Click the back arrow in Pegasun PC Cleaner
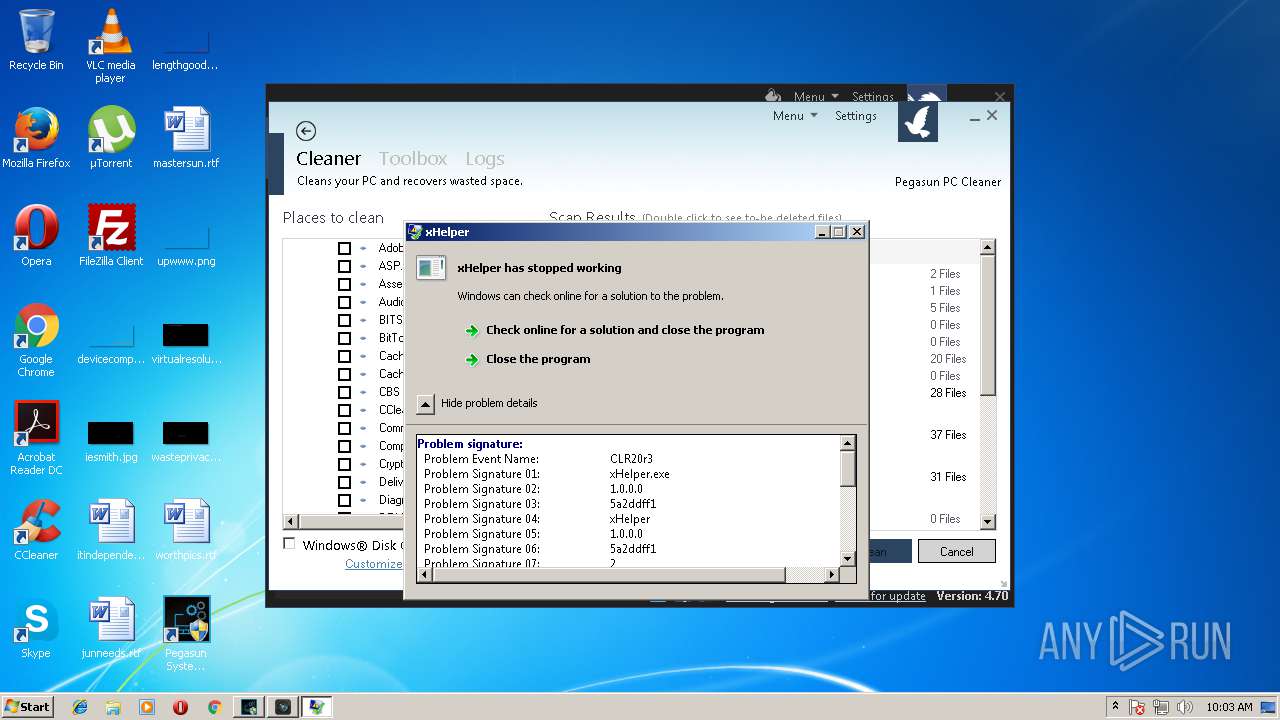Screen dimensions: 1280x720 pyautogui.click(x=306, y=131)
